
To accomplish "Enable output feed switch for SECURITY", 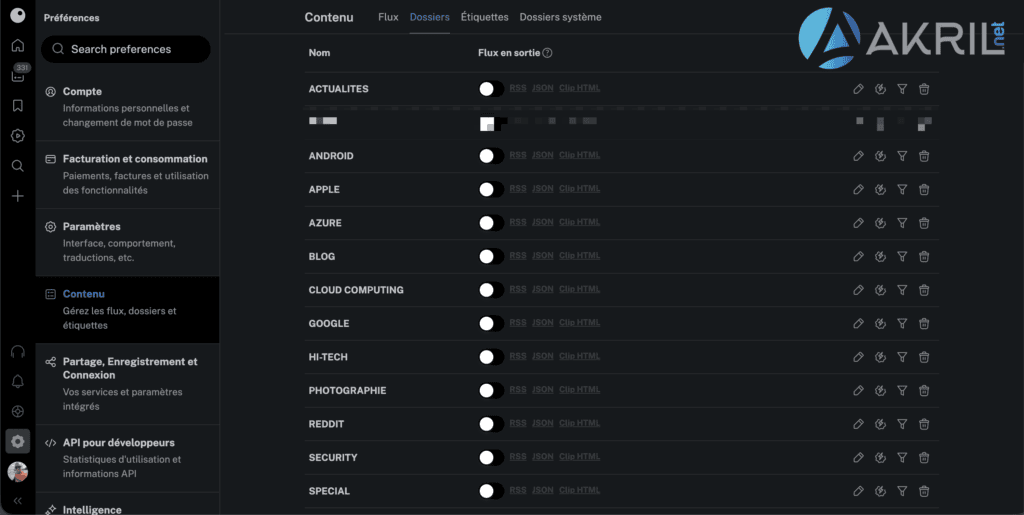I will point(491,458).
